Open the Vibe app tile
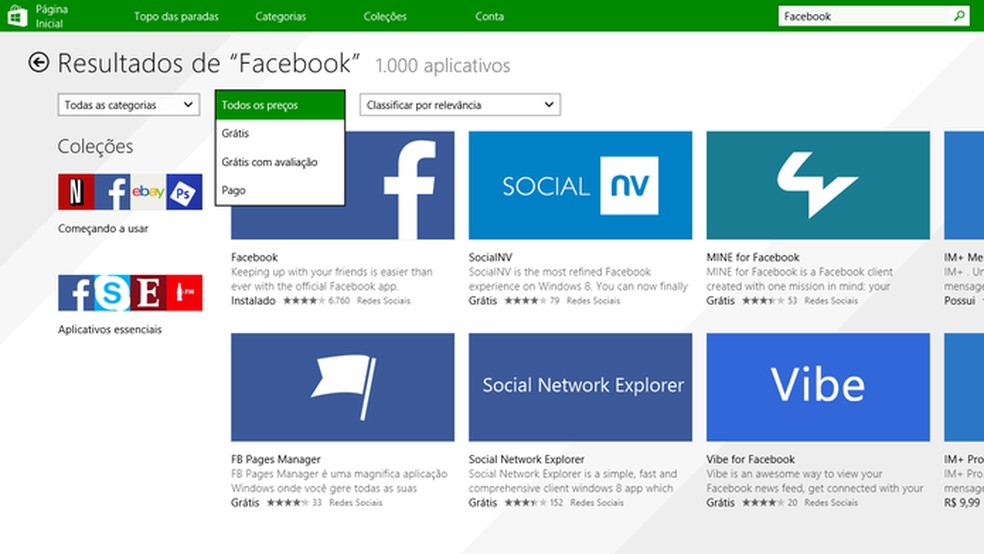The height and width of the screenshot is (554, 984). point(818,387)
